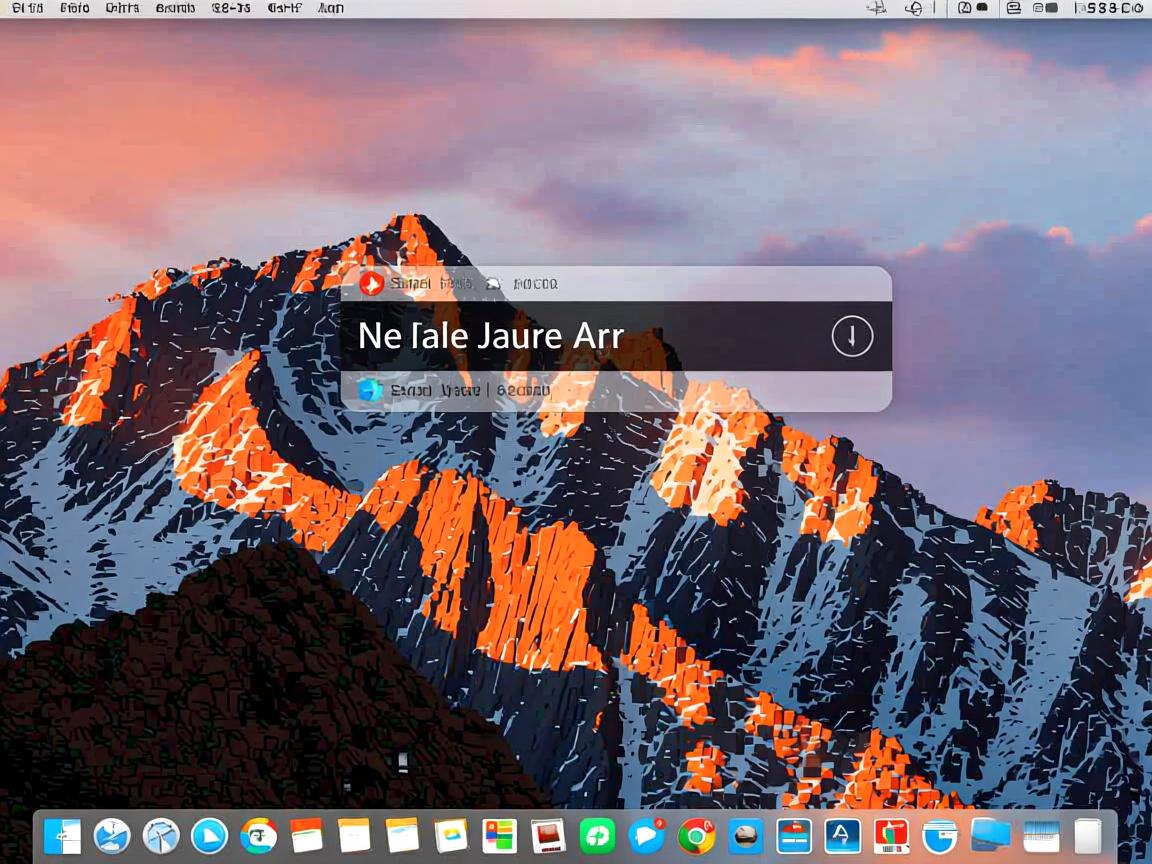This screenshot has width=1152, height=864.
Task: Click the "Ne Iale Jaure Arr" search text field
Action: 580,337
